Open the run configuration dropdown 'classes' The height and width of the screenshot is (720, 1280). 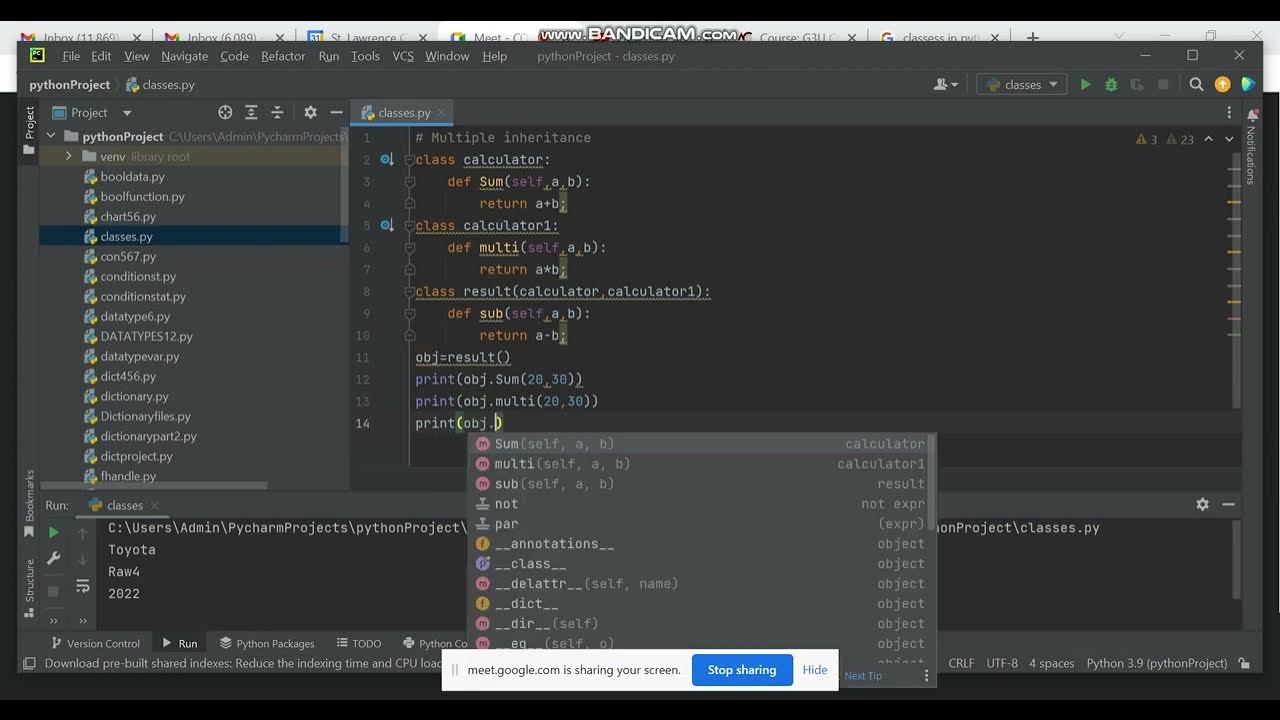click(x=1022, y=85)
